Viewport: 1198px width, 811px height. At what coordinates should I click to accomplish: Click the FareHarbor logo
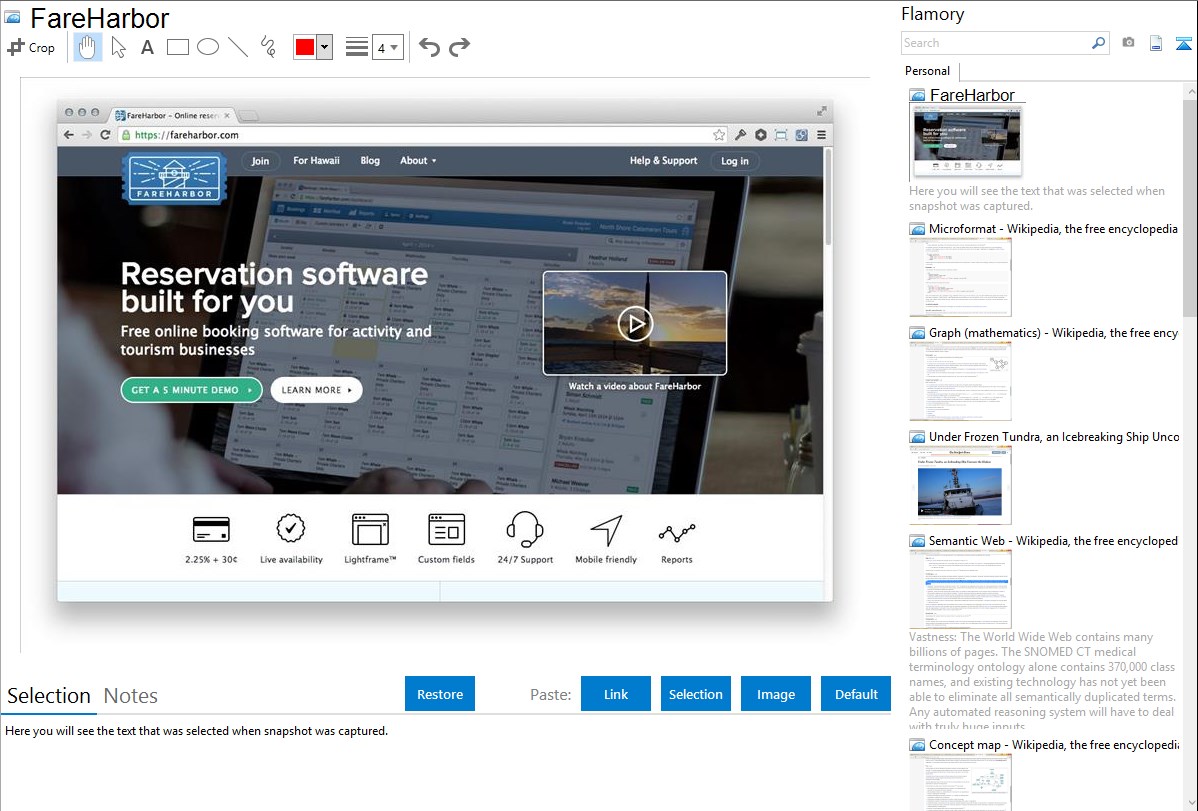pyautogui.click(x=174, y=178)
